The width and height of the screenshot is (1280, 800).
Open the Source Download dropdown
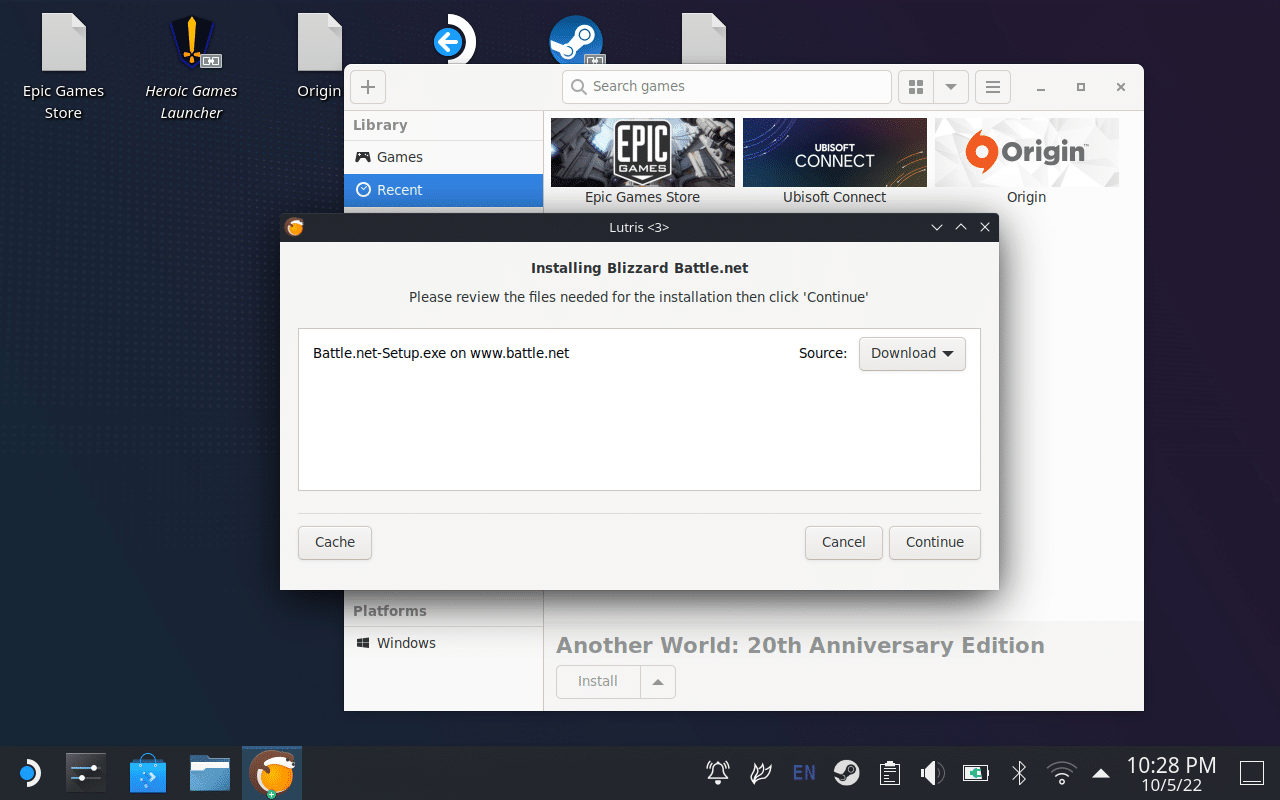pos(912,353)
